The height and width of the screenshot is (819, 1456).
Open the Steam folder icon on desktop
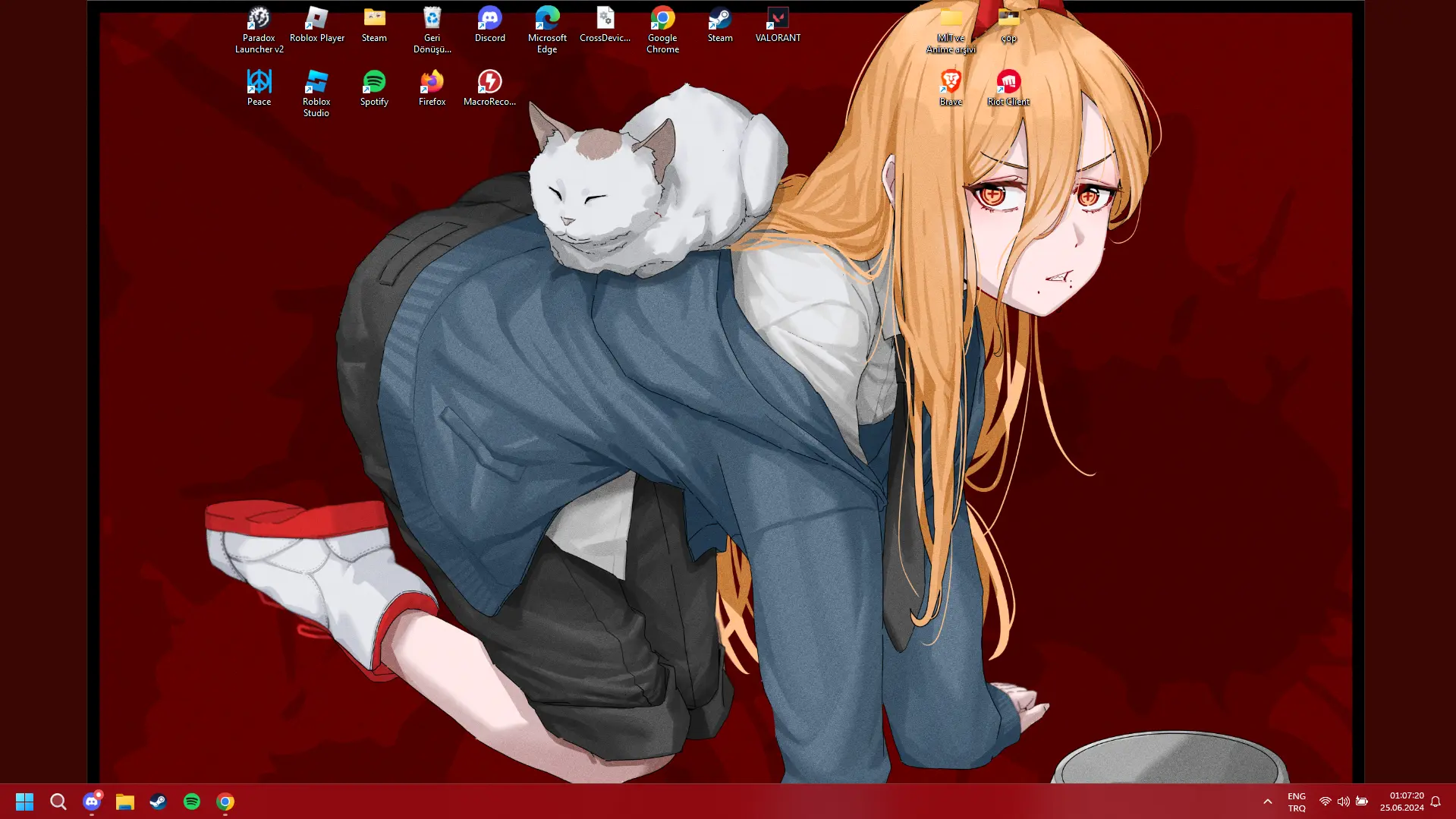[x=374, y=25]
